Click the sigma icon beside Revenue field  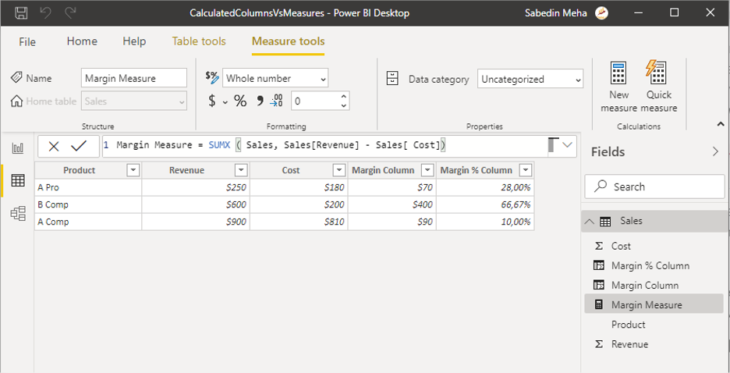599,344
